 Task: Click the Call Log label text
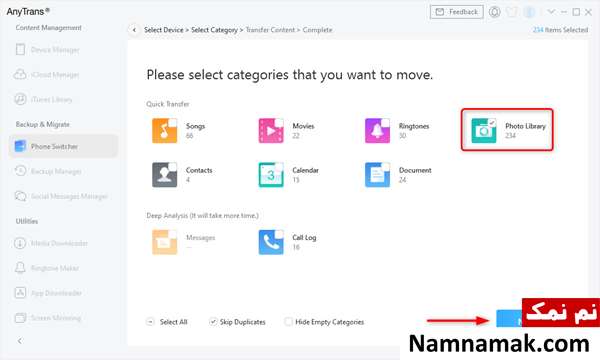(304, 238)
